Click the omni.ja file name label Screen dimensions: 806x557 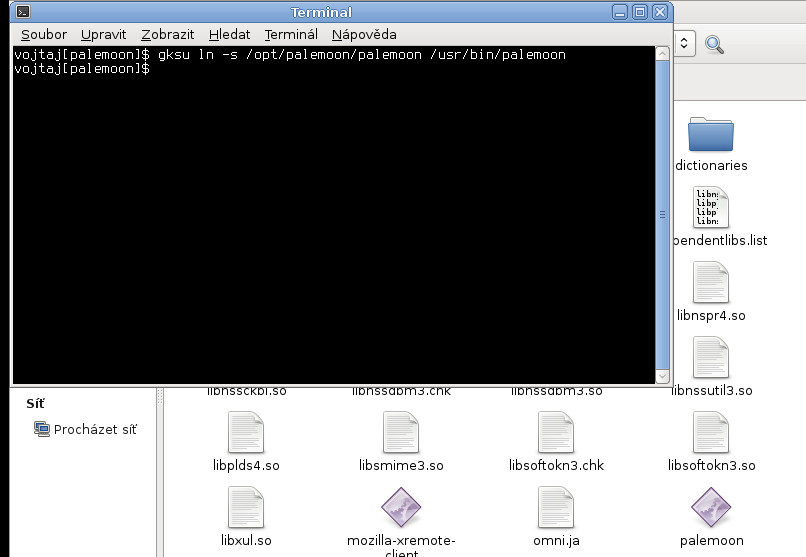tap(556, 541)
